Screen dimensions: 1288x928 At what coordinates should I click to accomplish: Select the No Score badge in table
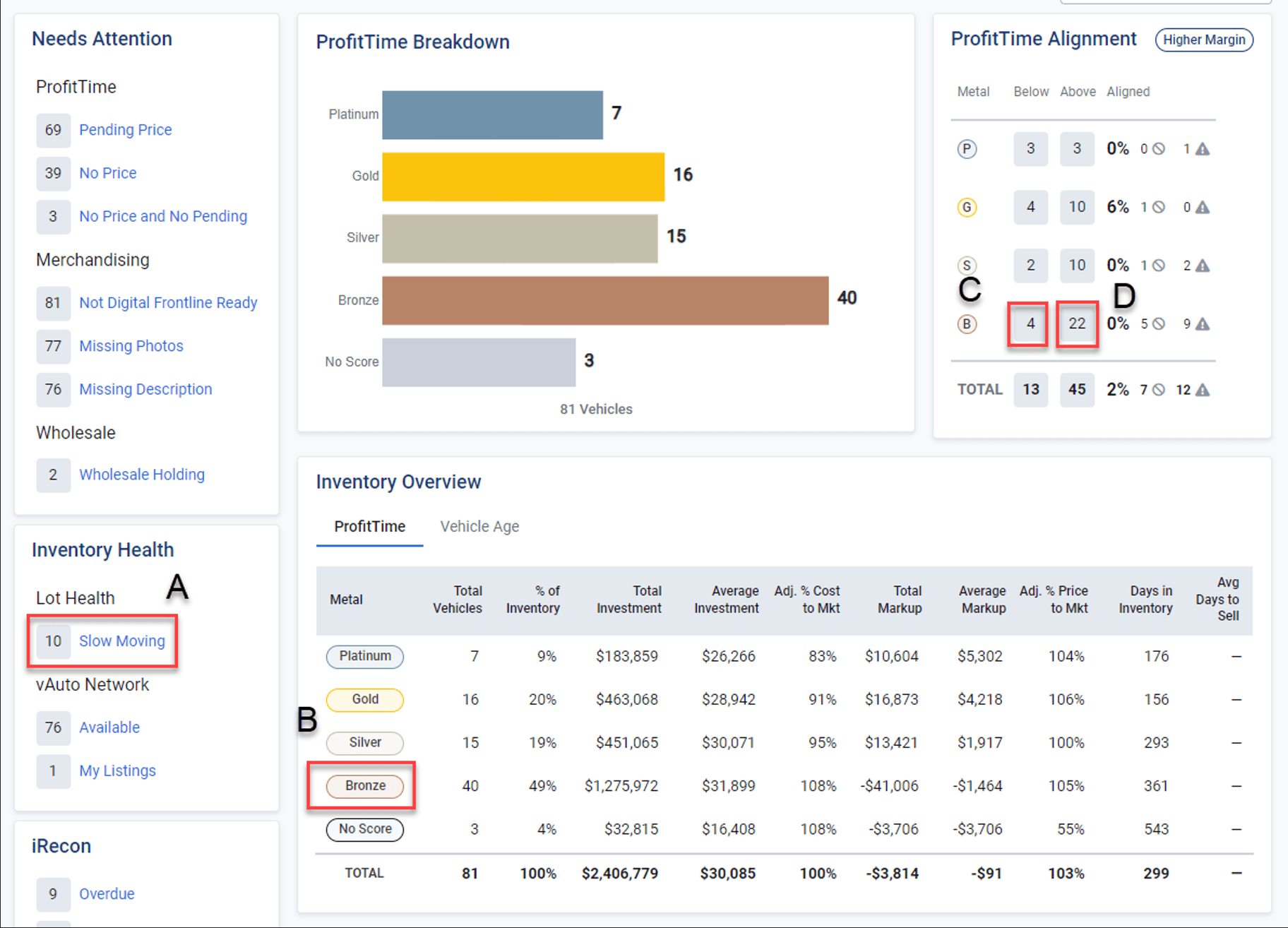point(364,829)
